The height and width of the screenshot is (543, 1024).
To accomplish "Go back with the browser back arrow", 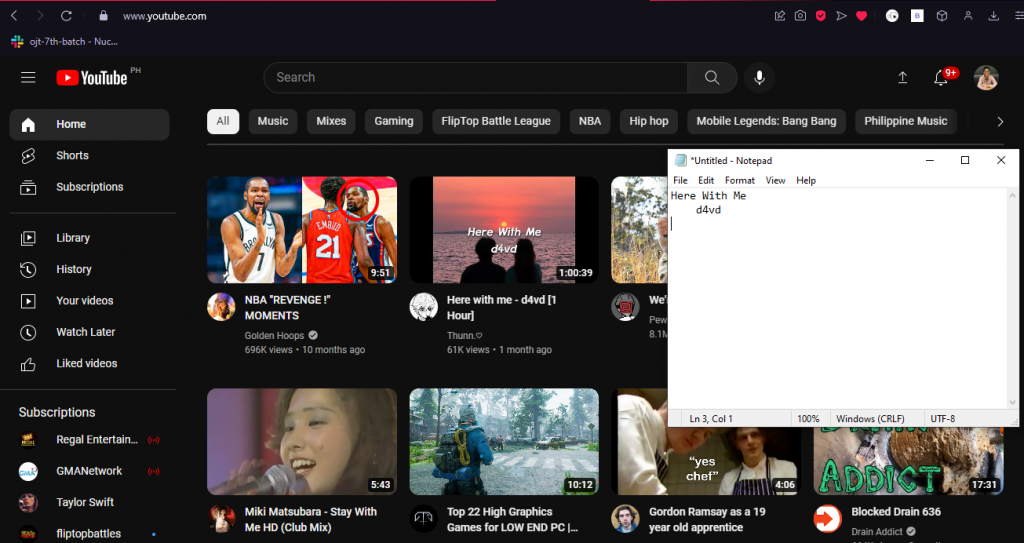I will pos(14,16).
